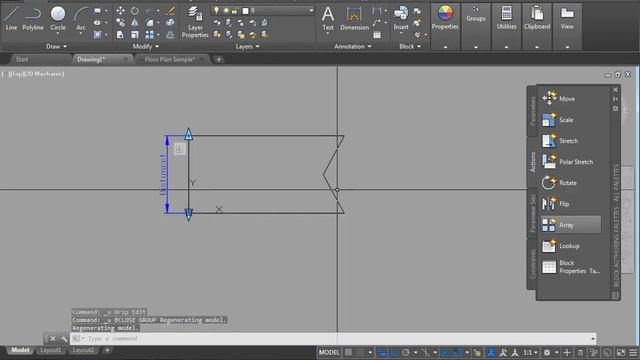Select the Text annotation tool
The height and width of the screenshot is (360, 640).
tap(328, 18)
